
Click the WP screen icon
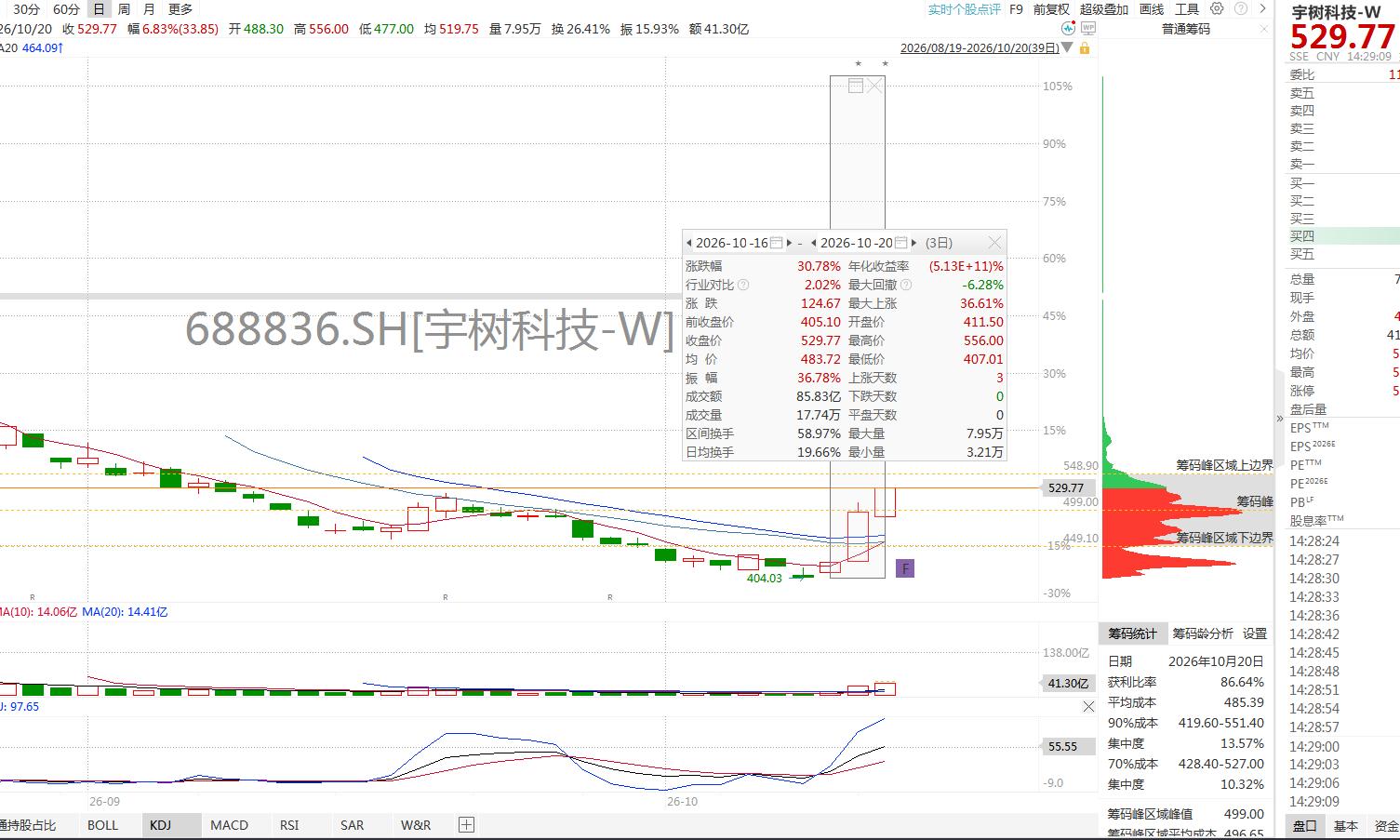1087,29
